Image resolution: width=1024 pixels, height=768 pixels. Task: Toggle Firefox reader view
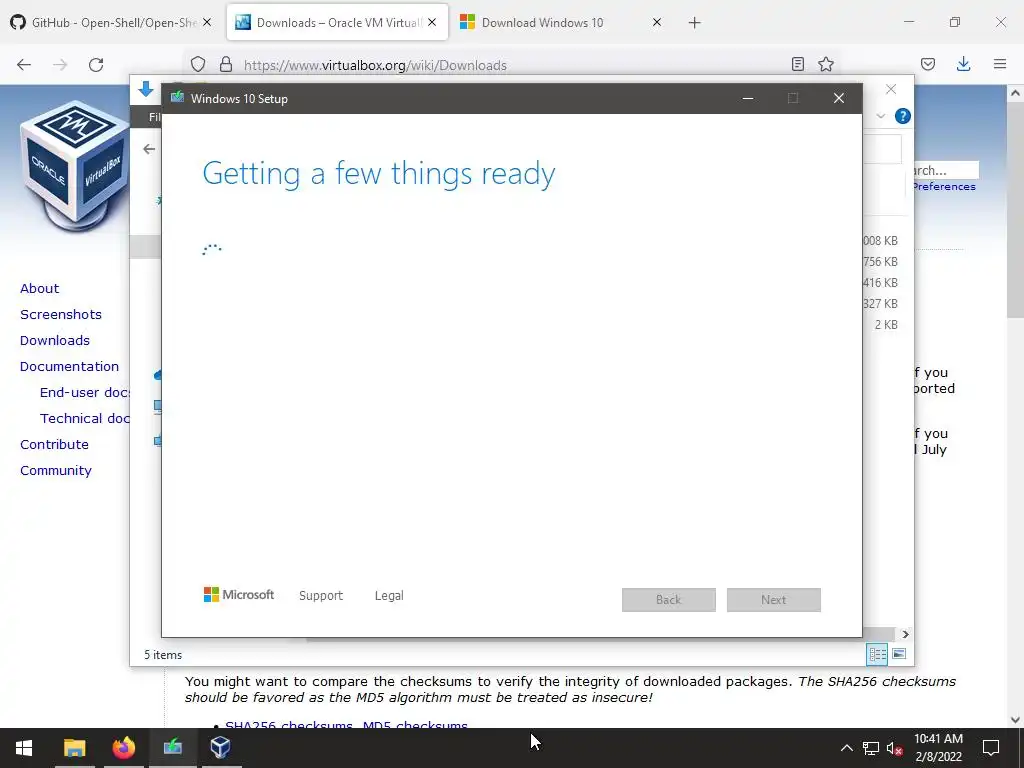797,64
